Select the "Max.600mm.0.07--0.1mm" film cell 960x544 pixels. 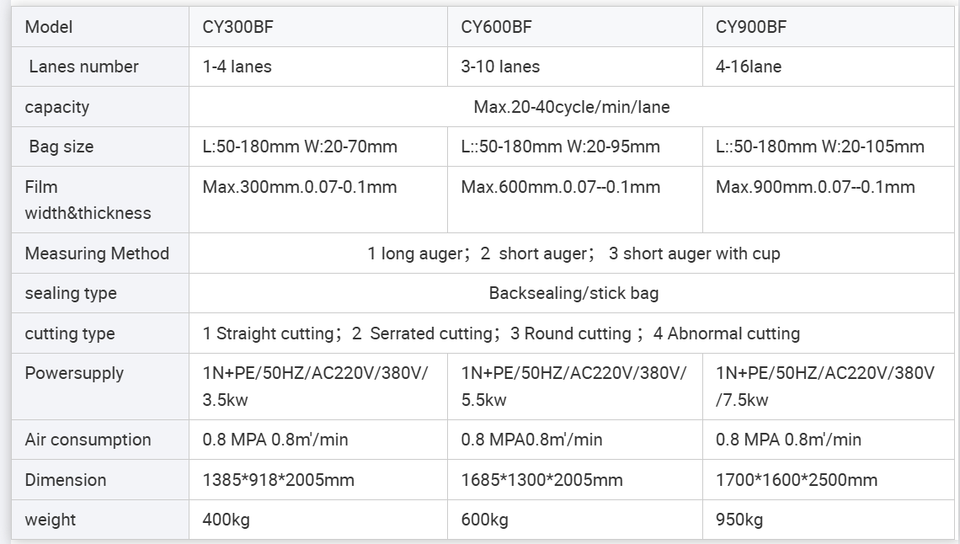(560, 187)
